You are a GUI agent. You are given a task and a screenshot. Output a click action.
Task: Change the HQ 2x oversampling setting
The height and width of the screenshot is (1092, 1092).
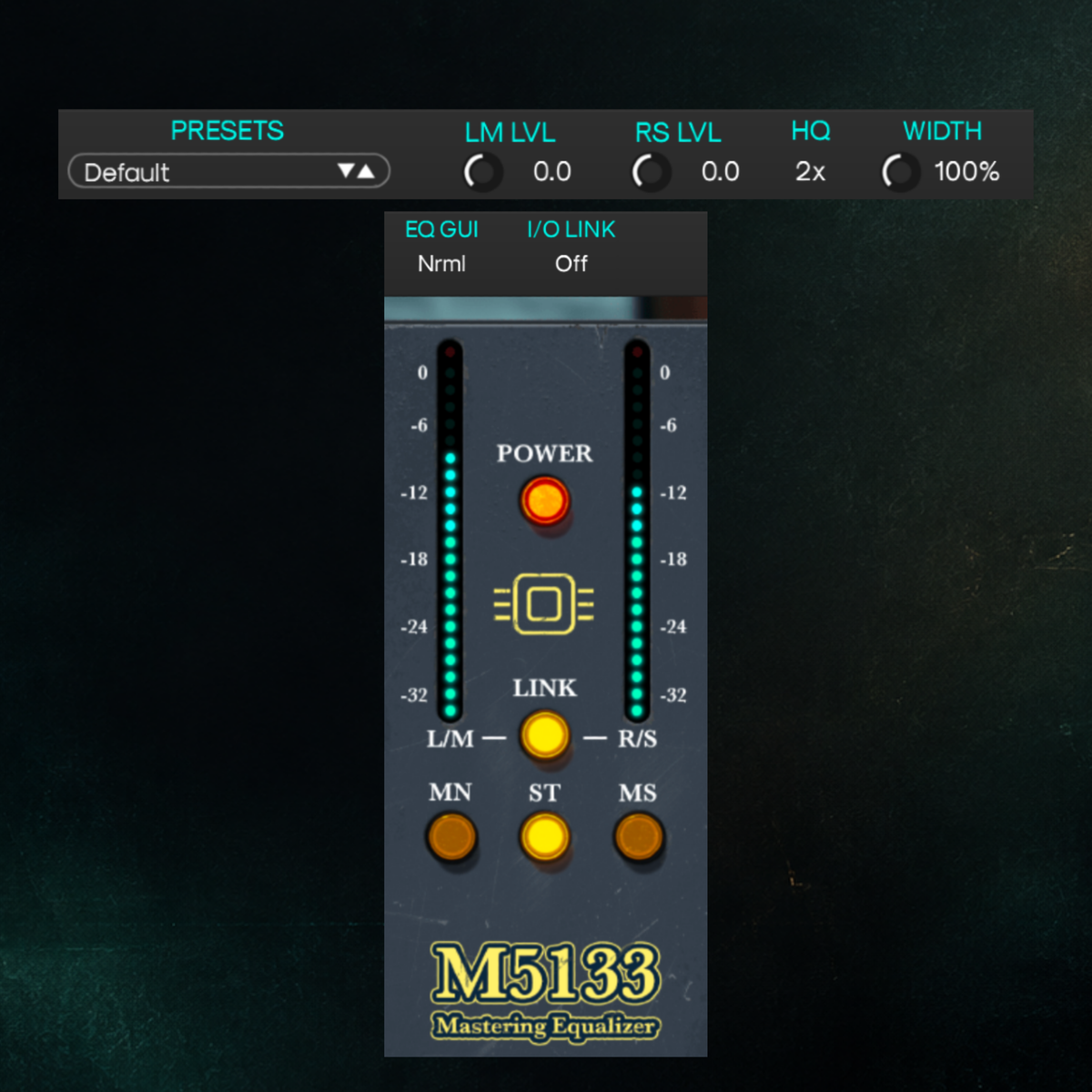tap(810, 171)
